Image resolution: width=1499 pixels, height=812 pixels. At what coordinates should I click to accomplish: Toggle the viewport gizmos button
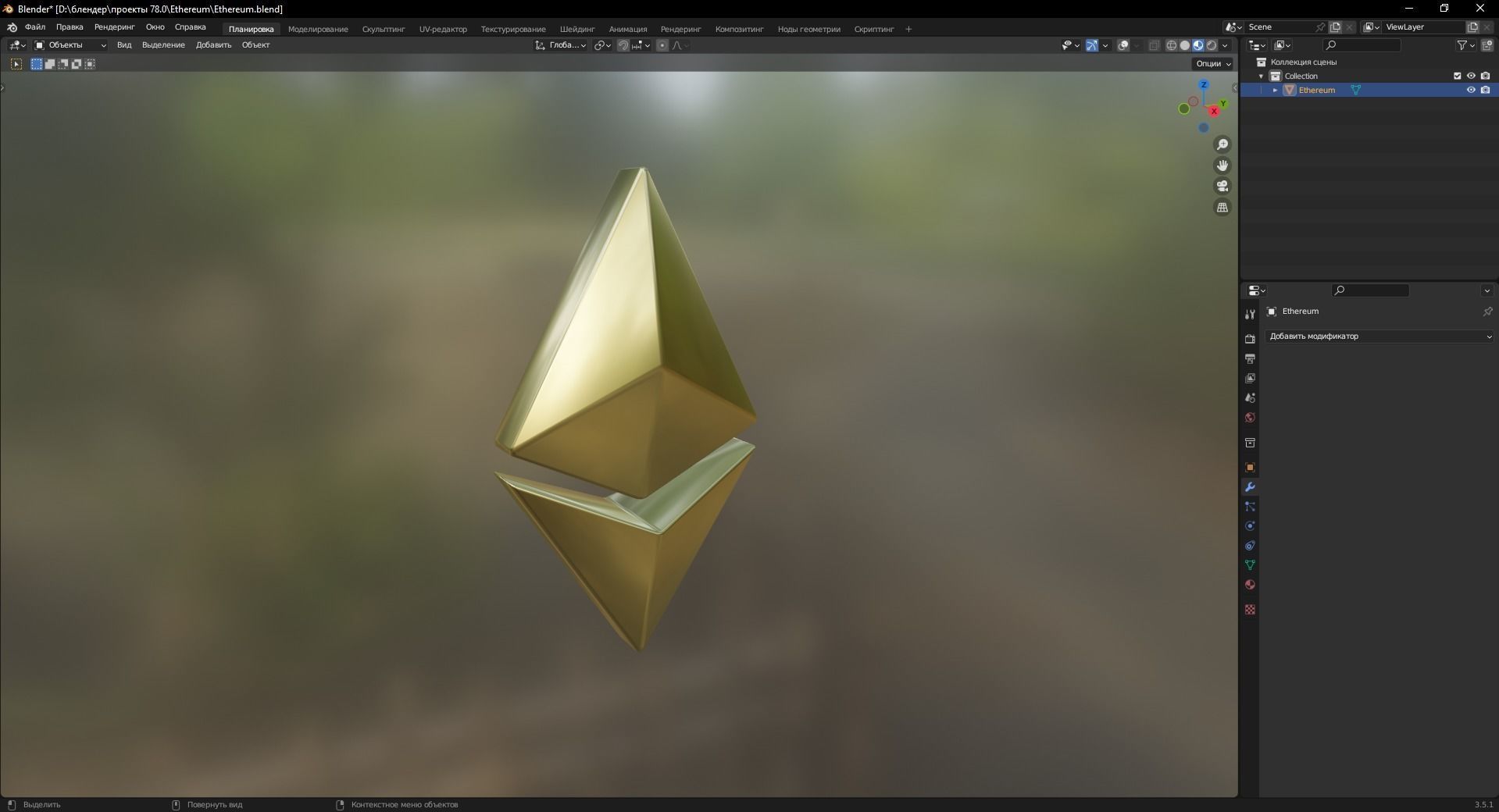point(1092,45)
